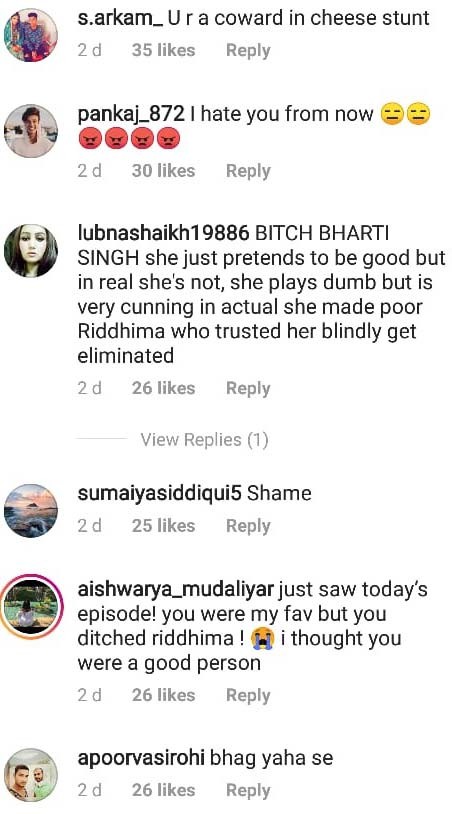This screenshot has width=452, height=814.
Task: Open s.arkam_ username link
Action: 120,19
